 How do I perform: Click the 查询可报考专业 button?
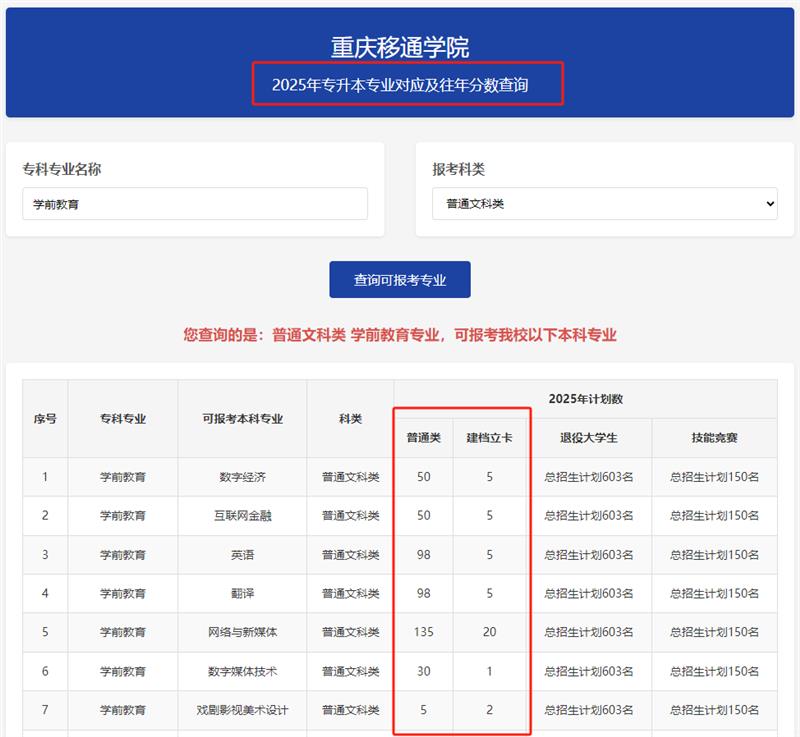400,279
